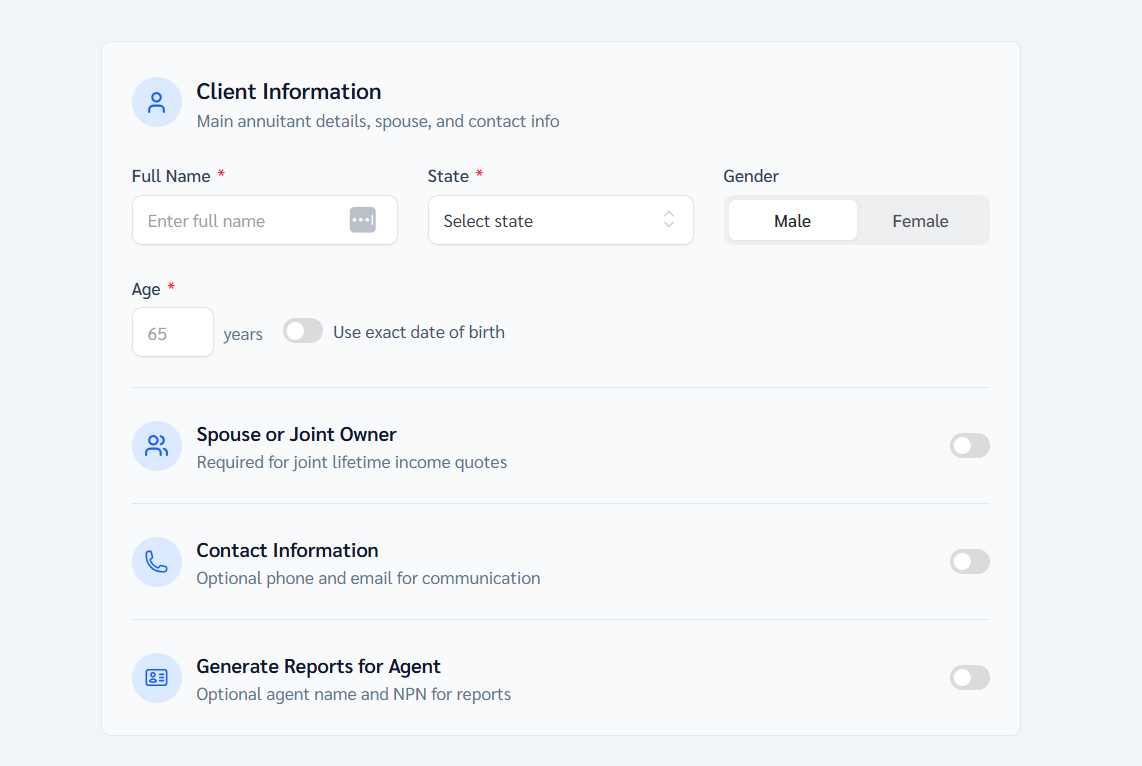Click 'Optional phone and email for communication' text
The width and height of the screenshot is (1142, 766).
369,578
